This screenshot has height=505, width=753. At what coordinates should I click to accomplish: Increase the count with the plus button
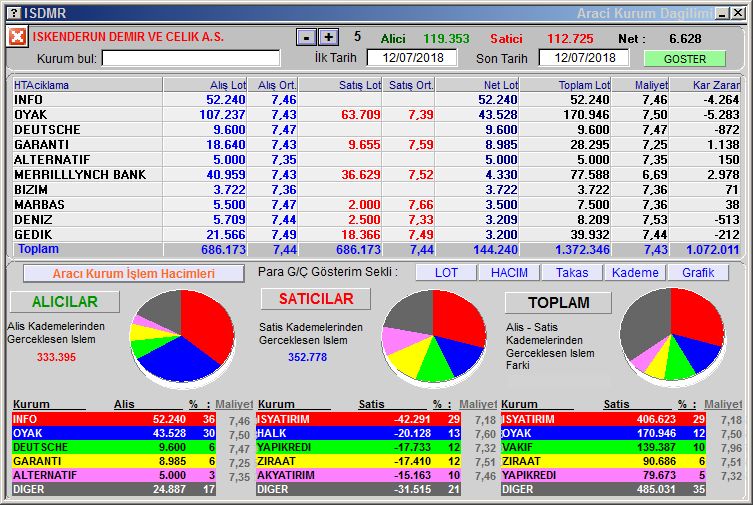click(x=328, y=37)
